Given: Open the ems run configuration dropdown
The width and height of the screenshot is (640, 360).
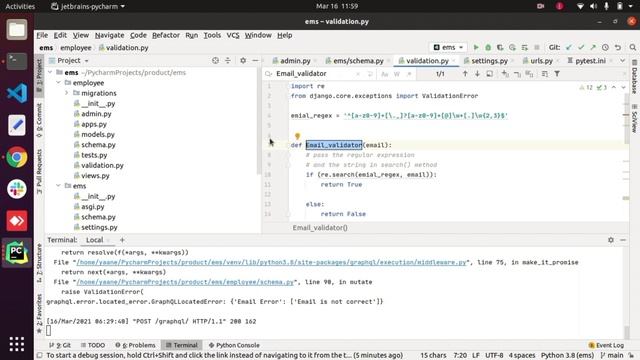Looking at the screenshot, I should [x=448, y=48].
